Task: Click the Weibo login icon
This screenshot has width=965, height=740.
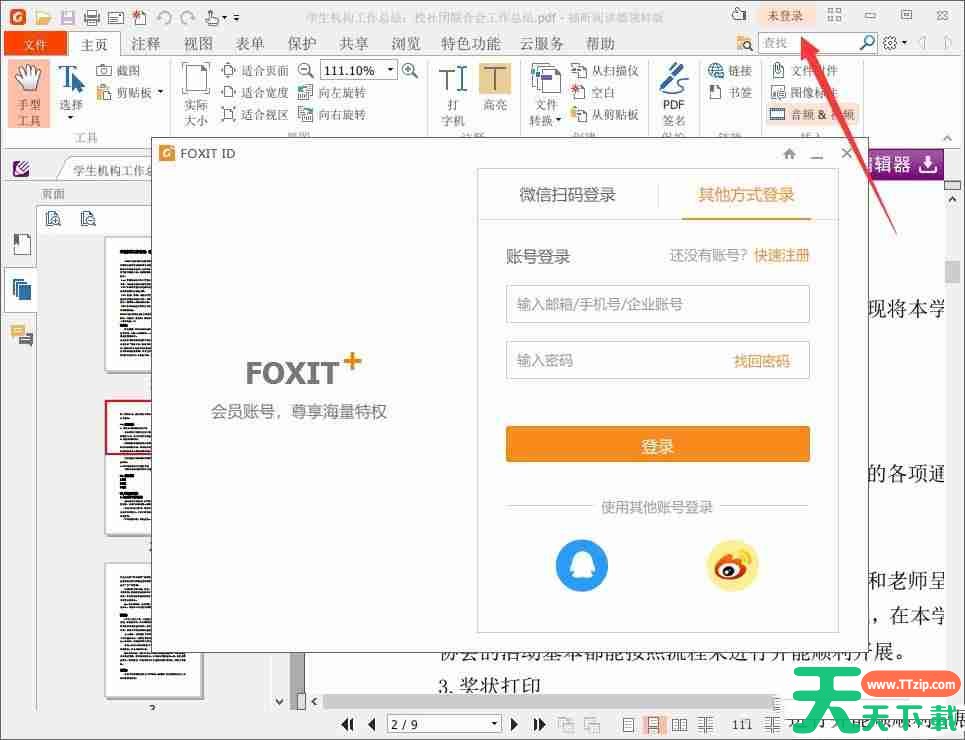Action: click(732, 565)
